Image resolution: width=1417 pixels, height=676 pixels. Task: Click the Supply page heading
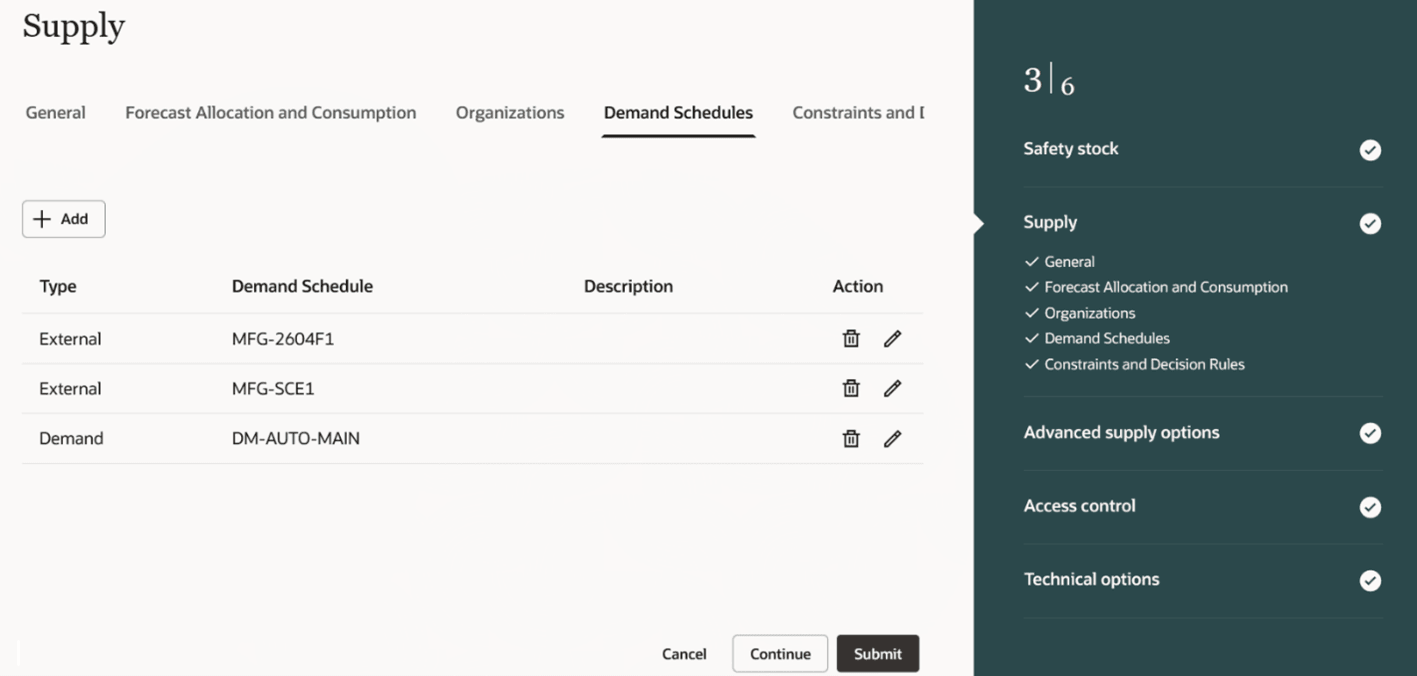(x=74, y=27)
